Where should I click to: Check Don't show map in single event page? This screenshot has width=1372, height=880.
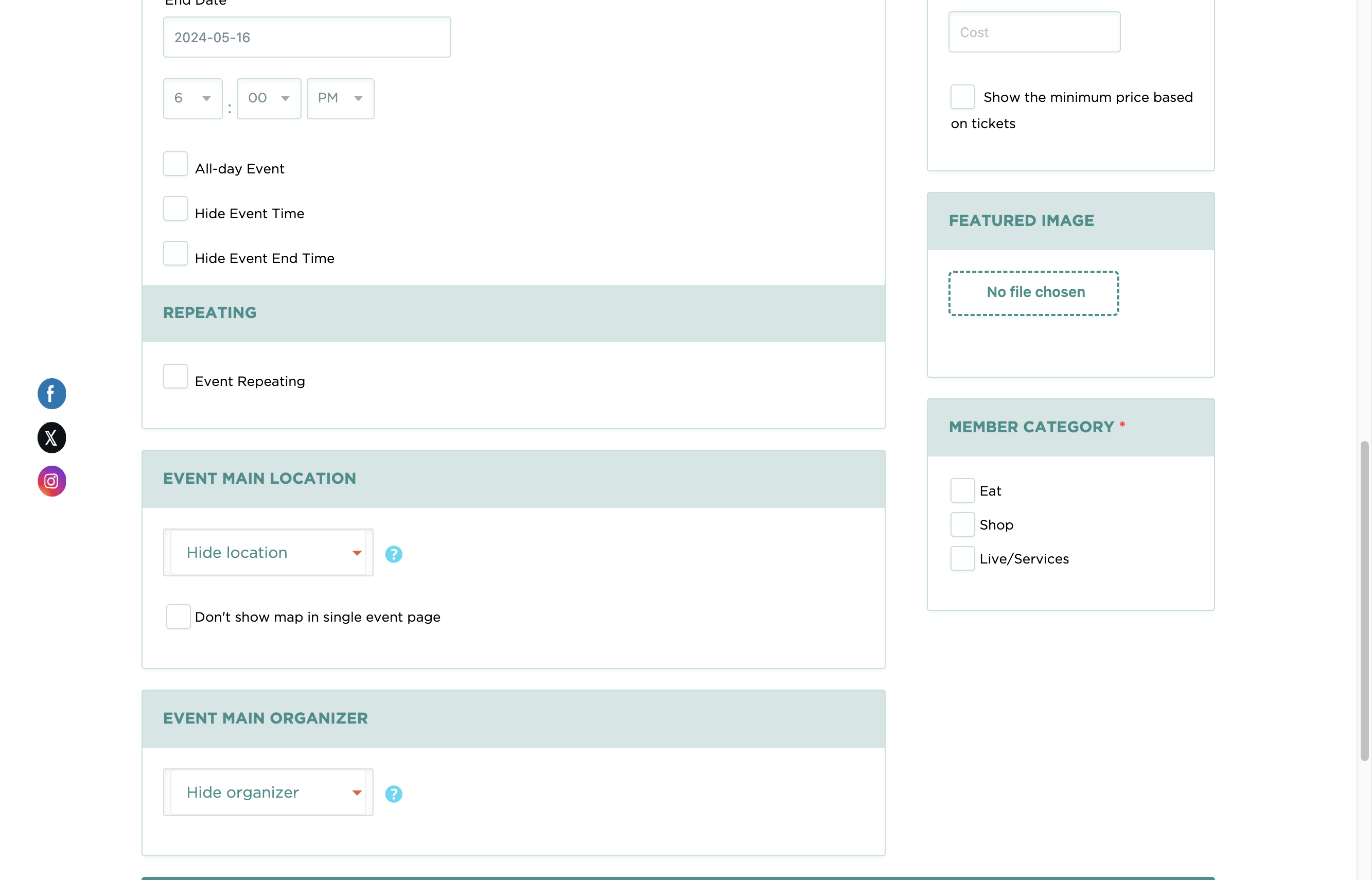point(178,617)
